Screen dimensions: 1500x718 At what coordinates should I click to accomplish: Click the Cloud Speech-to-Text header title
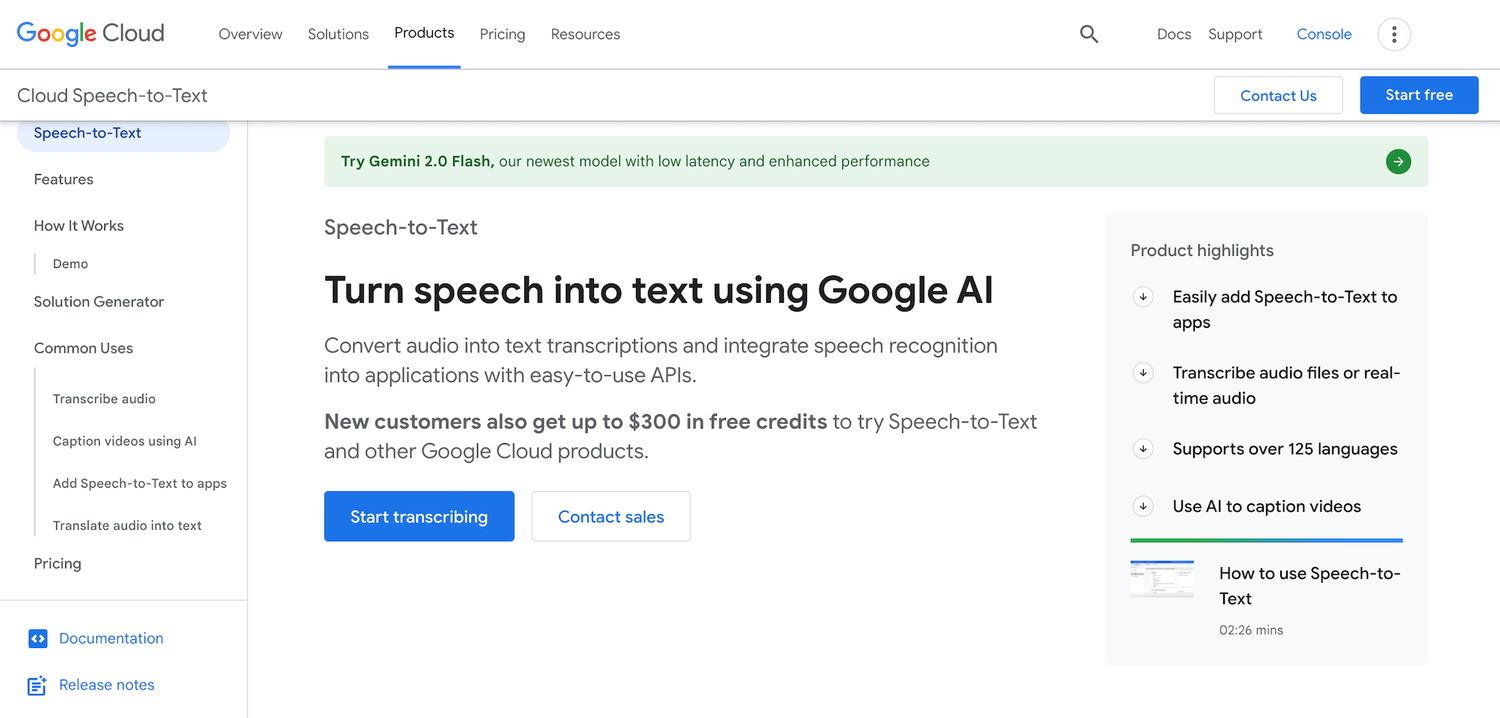coord(112,96)
